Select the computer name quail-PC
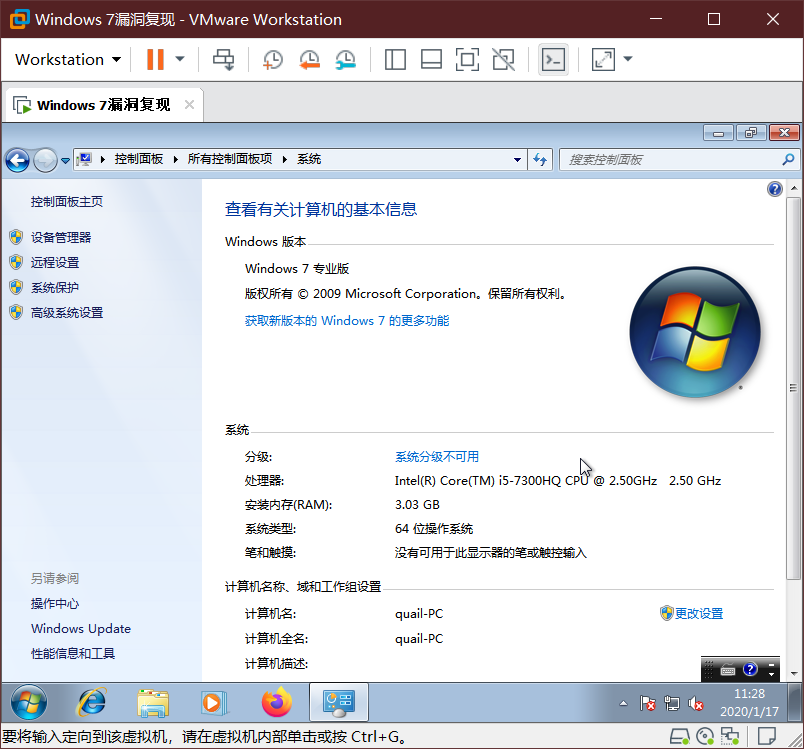Viewport: 804px width, 749px height. click(x=418, y=614)
